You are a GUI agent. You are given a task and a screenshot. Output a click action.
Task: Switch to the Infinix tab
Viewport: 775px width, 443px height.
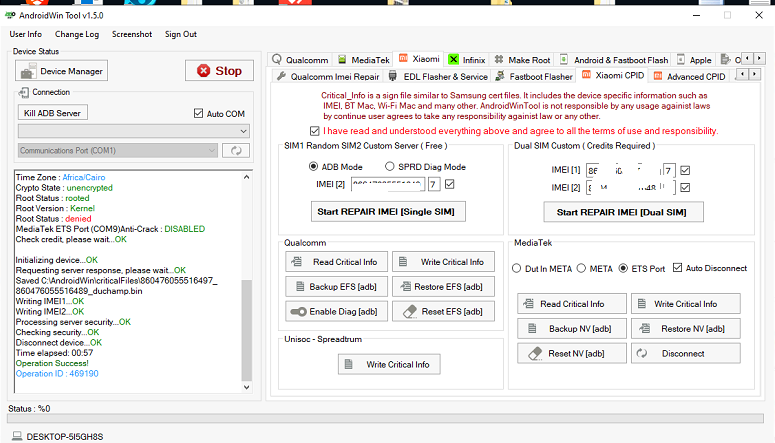[467, 60]
